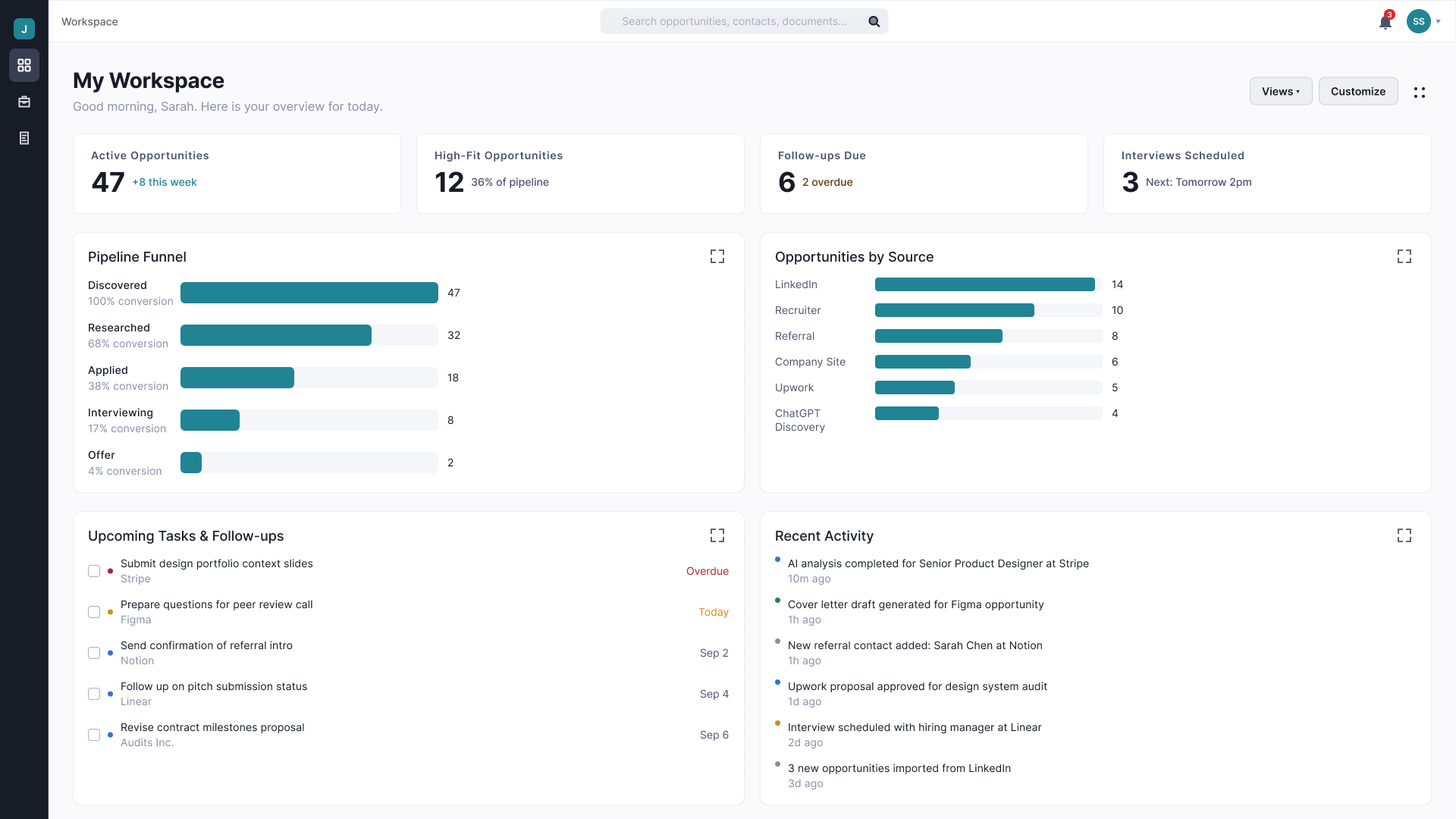Open 'New referral contact added' Notion activity
The height and width of the screenshot is (819, 1456).
[x=915, y=645]
